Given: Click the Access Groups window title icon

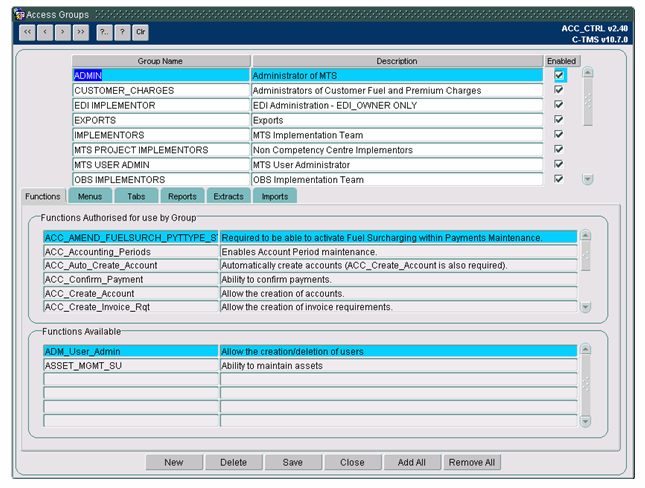Looking at the screenshot, I should [x=19, y=14].
